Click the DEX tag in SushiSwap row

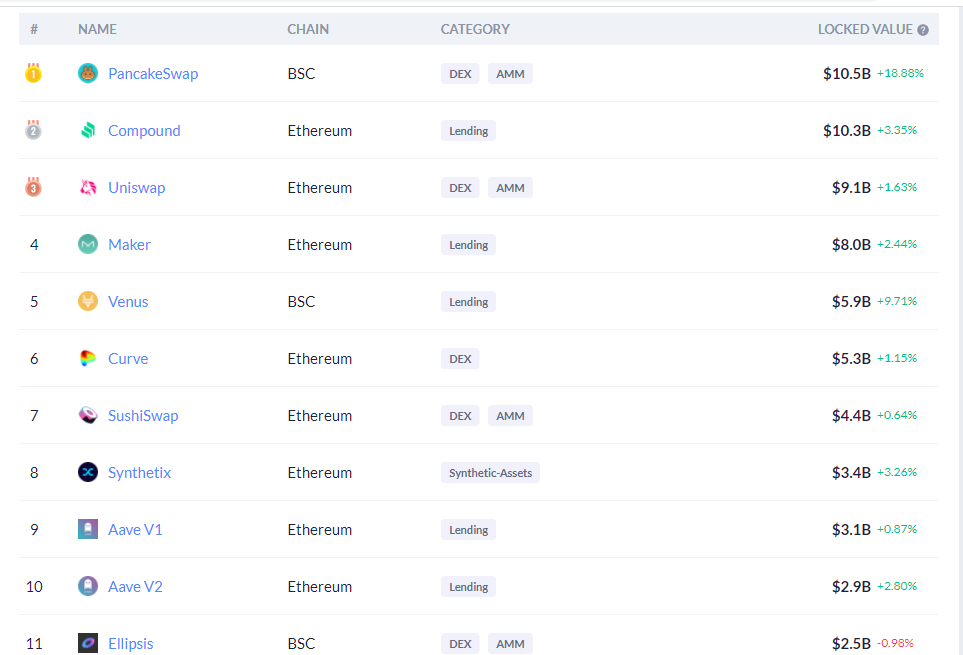point(460,416)
